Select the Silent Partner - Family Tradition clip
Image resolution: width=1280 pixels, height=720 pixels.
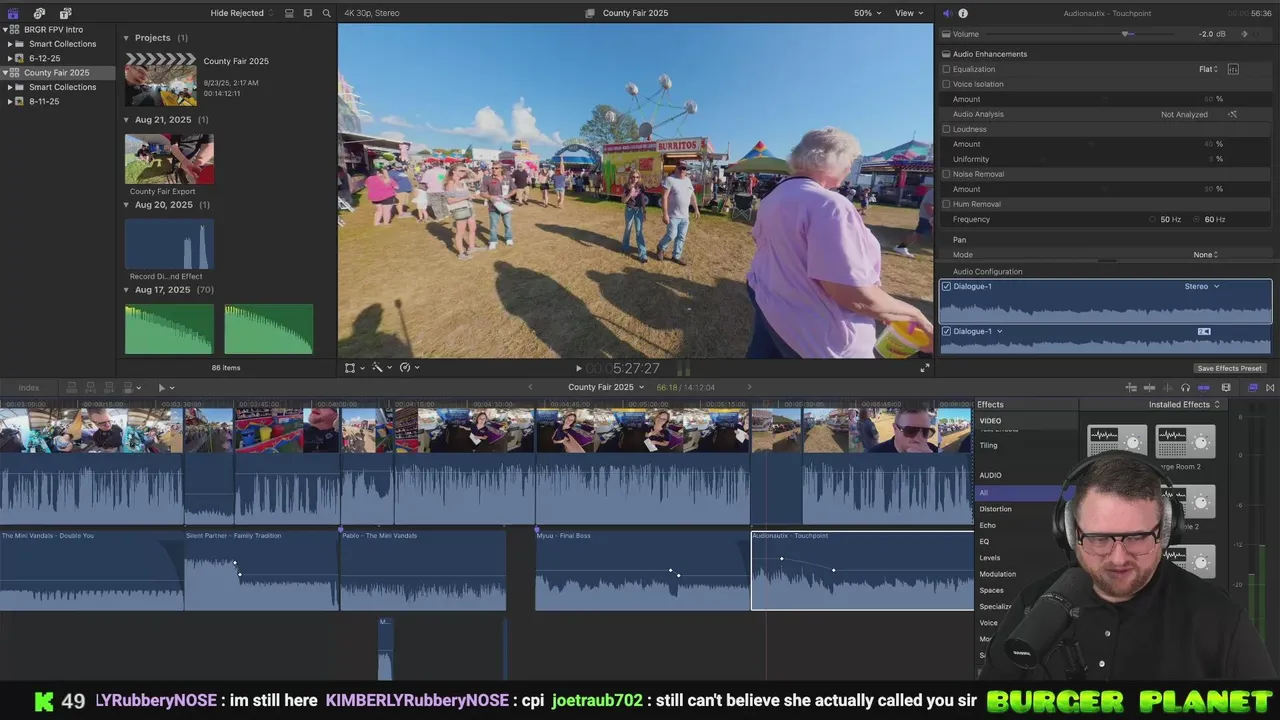261,570
